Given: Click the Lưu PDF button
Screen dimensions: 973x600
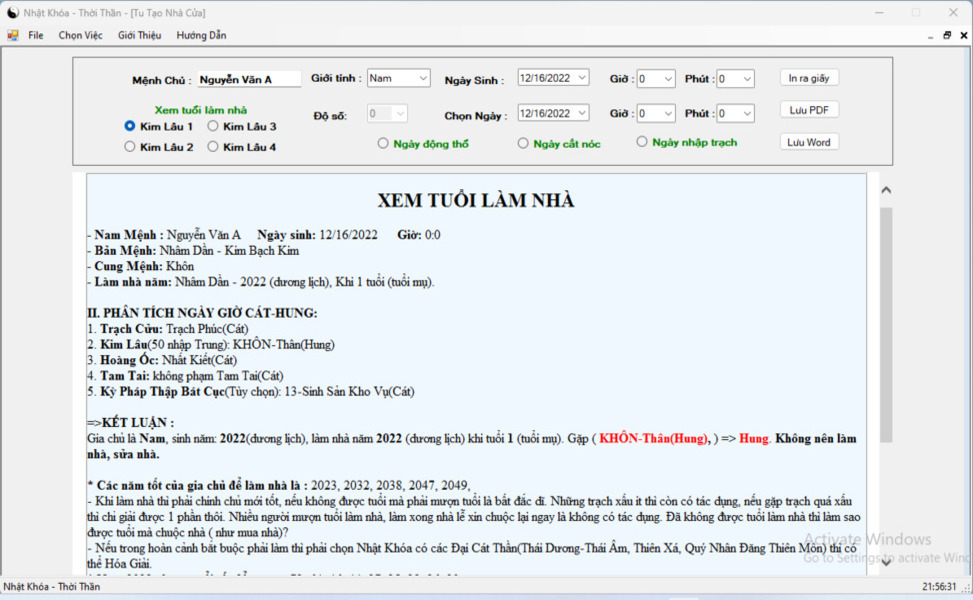Looking at the screenshot, I should click(x=809, y=110).
